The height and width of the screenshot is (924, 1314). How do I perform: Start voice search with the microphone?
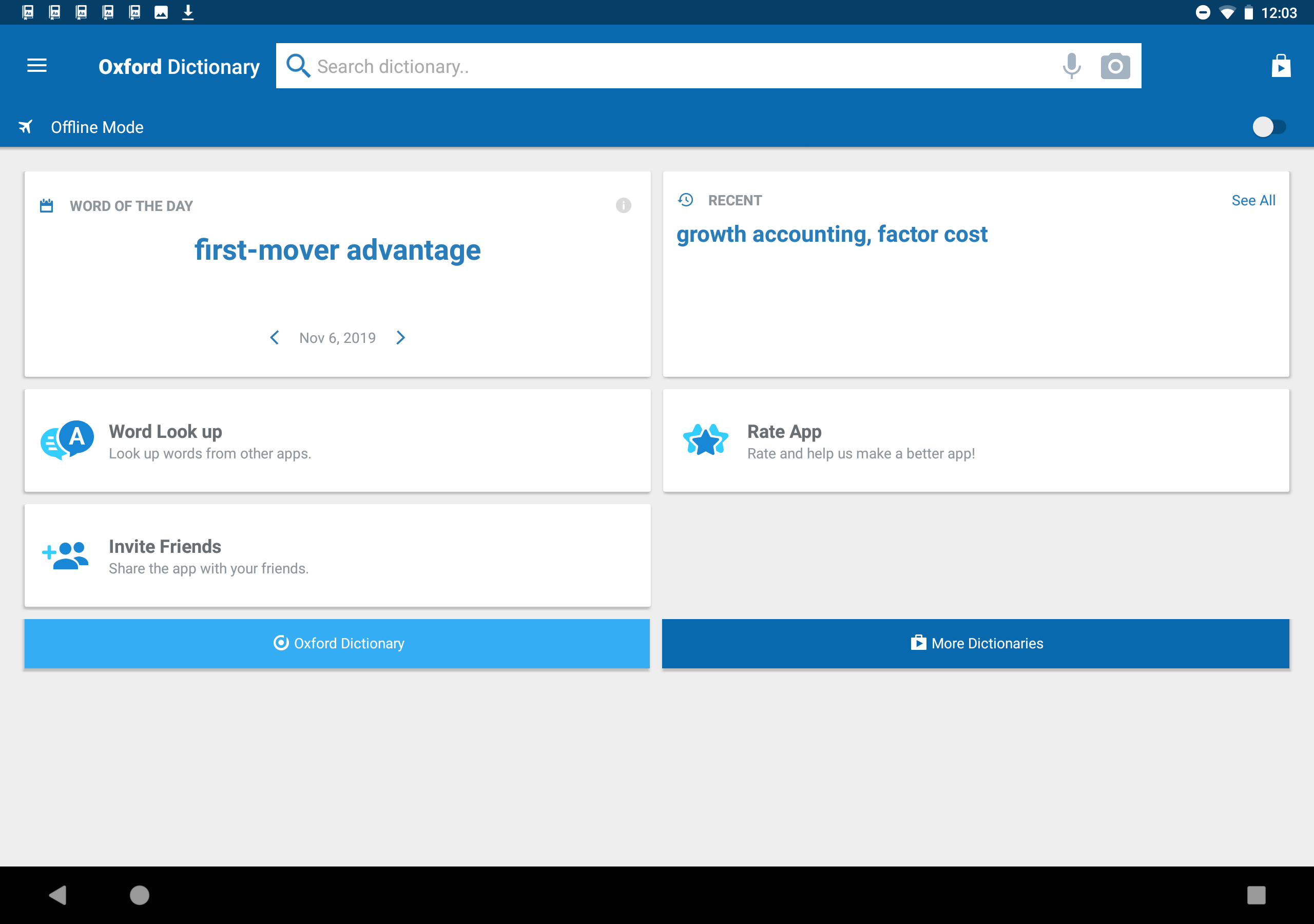(1071, 66)
